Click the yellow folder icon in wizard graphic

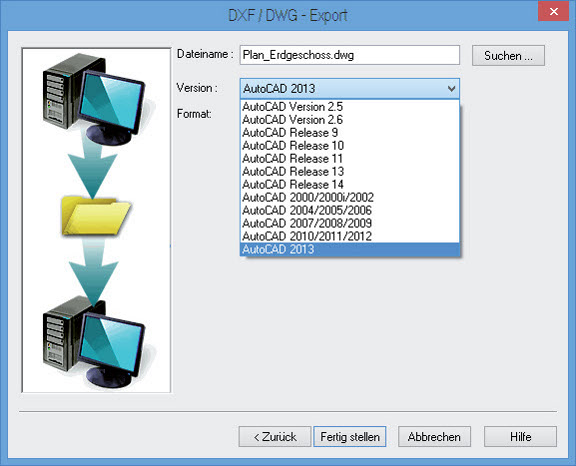pos(96,216)
